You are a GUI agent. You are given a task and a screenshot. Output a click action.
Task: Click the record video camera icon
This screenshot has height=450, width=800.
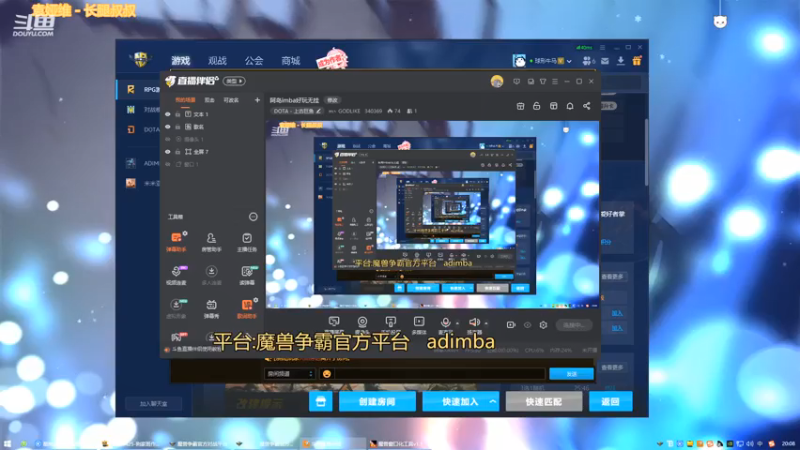[511, 325]
